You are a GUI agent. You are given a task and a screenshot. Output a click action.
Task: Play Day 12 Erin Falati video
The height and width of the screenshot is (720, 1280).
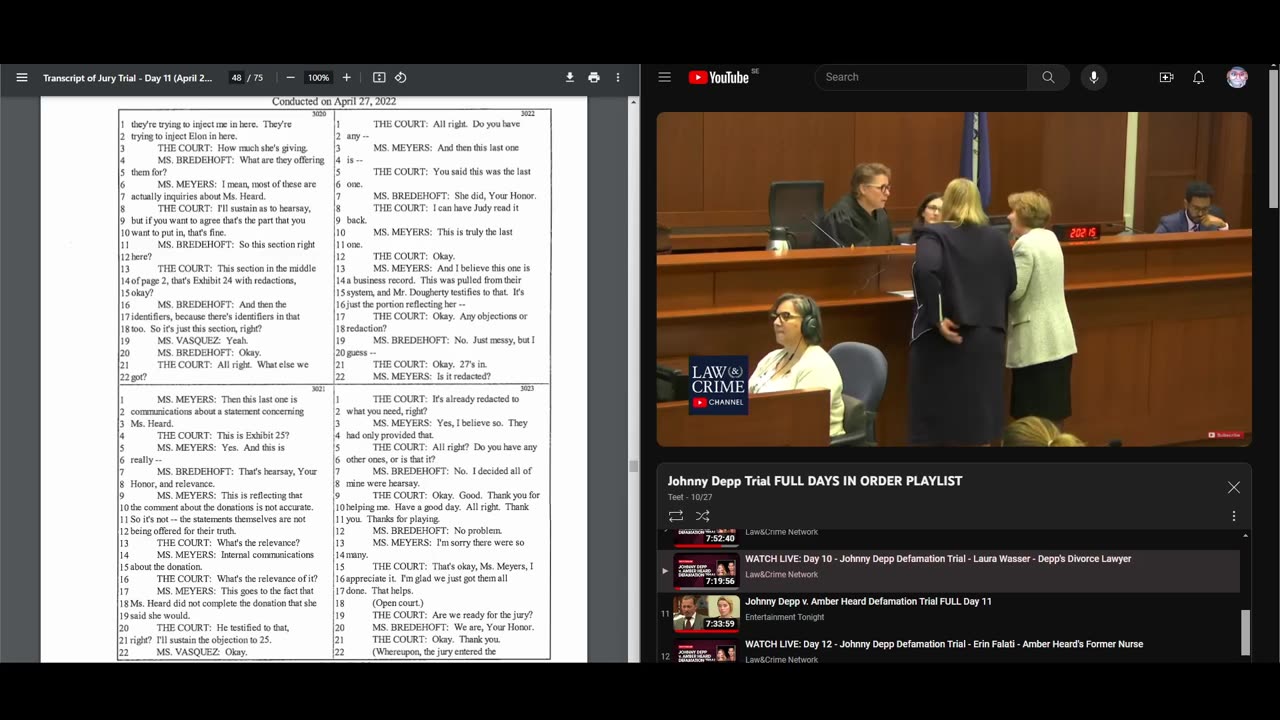click(x=944, y=644)
